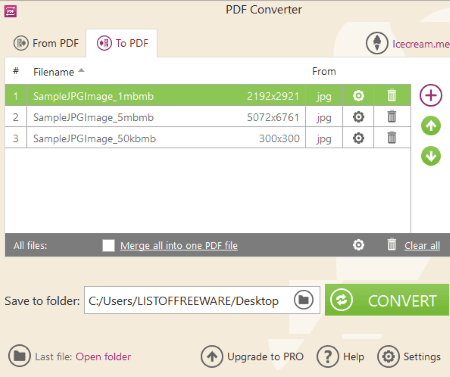Viewport: 450px width, 377px height.
Task: Click the Clear all link
Action: [x=422, y=246]
